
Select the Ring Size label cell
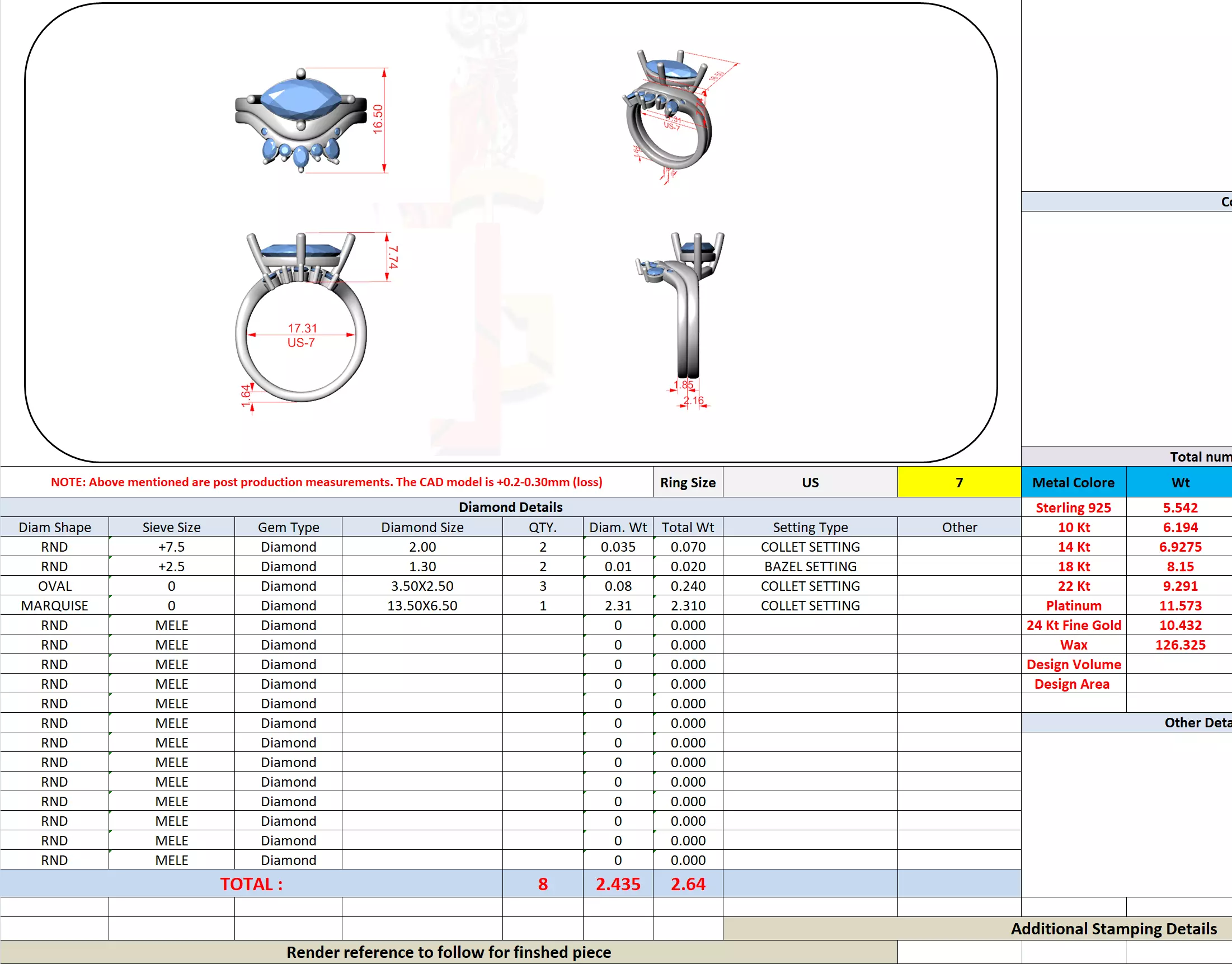tap(688, 482)
